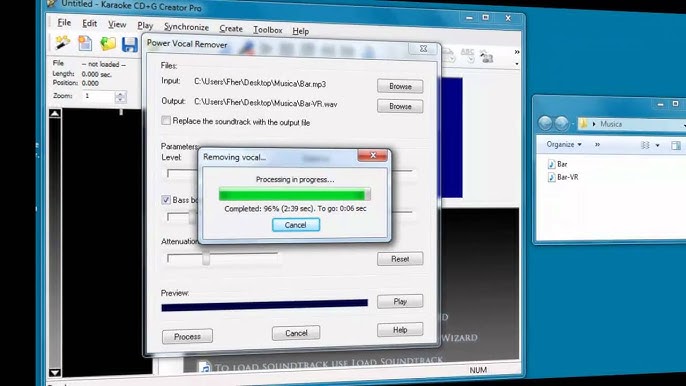
Task: Click the Help button in Vocal Remover
Action: pos(400,330)
